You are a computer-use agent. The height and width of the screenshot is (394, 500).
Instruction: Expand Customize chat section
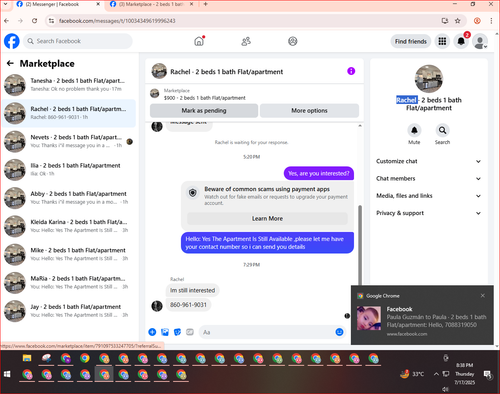click(x=429, y=161)
